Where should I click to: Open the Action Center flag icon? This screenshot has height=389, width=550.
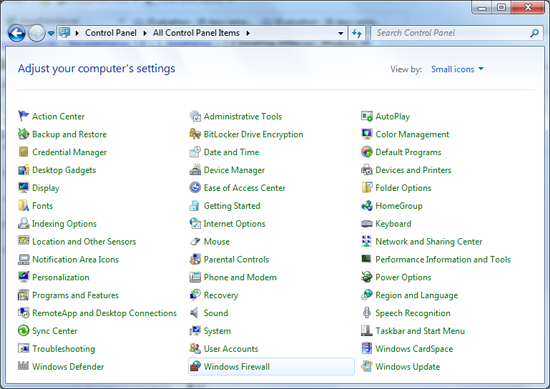click(23, 116)
